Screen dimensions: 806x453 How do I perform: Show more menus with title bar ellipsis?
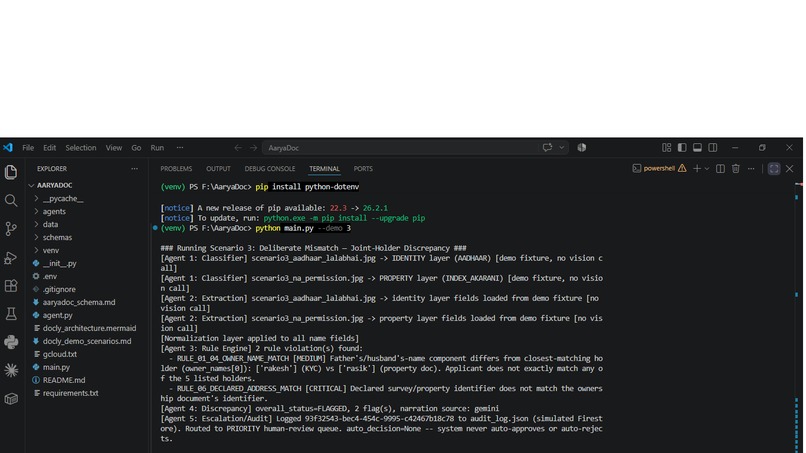(x=180, y=148)
